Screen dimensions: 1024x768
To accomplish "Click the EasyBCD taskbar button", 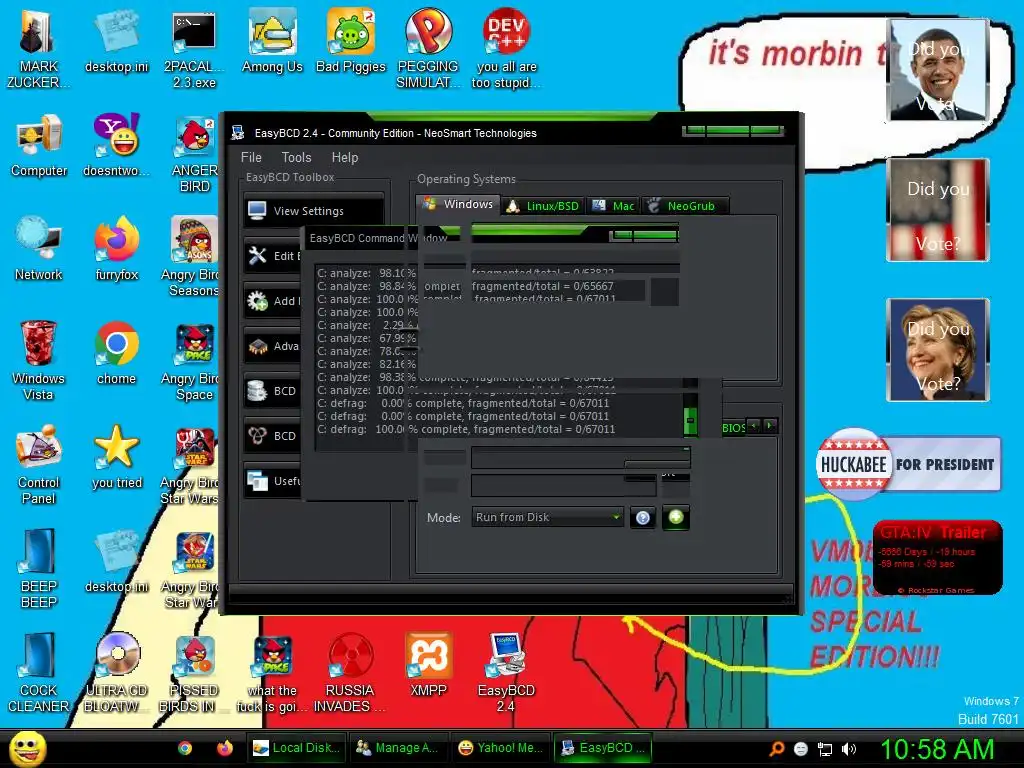I will click(603, 748).
